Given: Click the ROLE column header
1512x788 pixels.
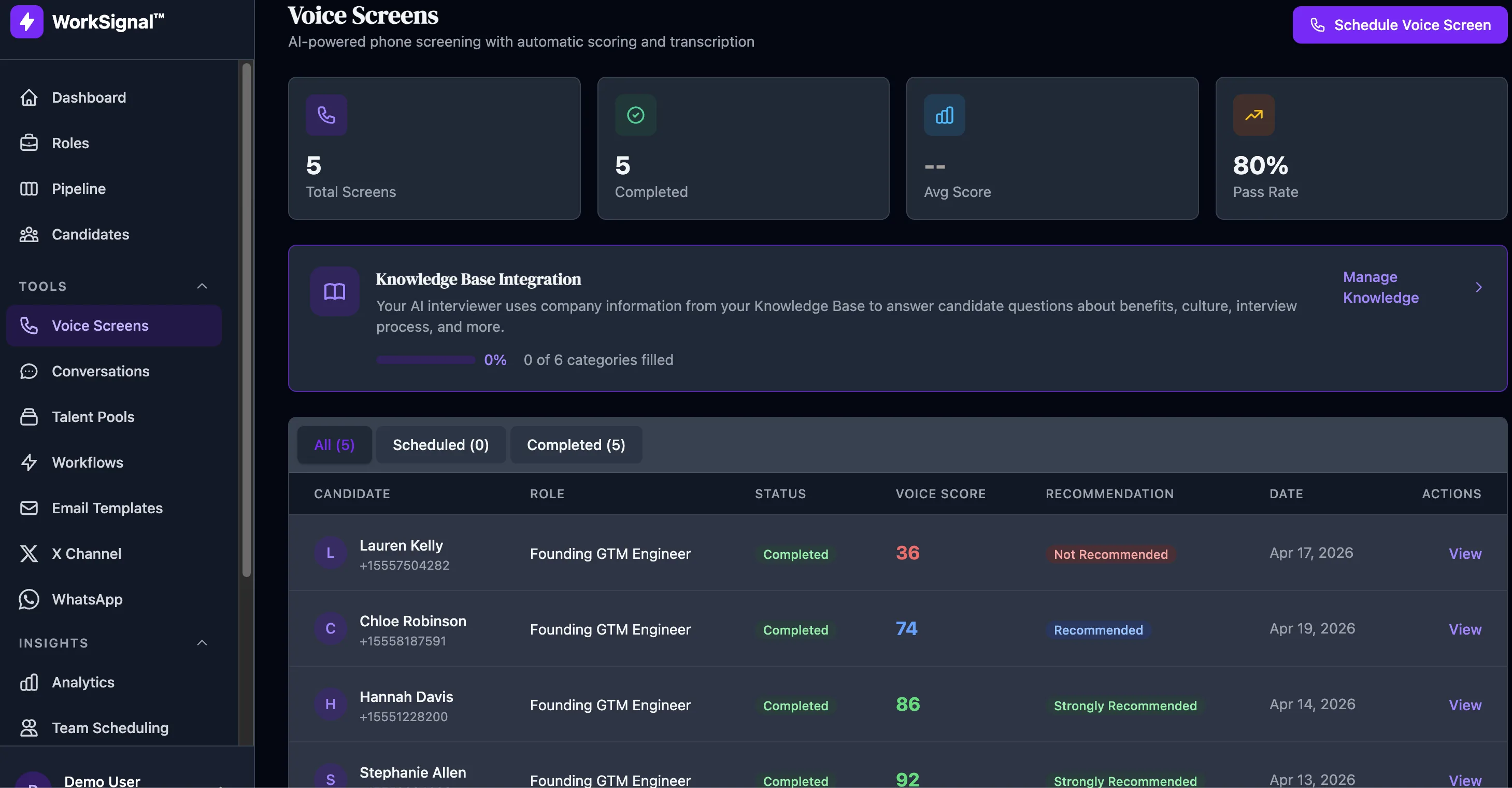Looking at the screenshot, I should (x=547, y=494).
